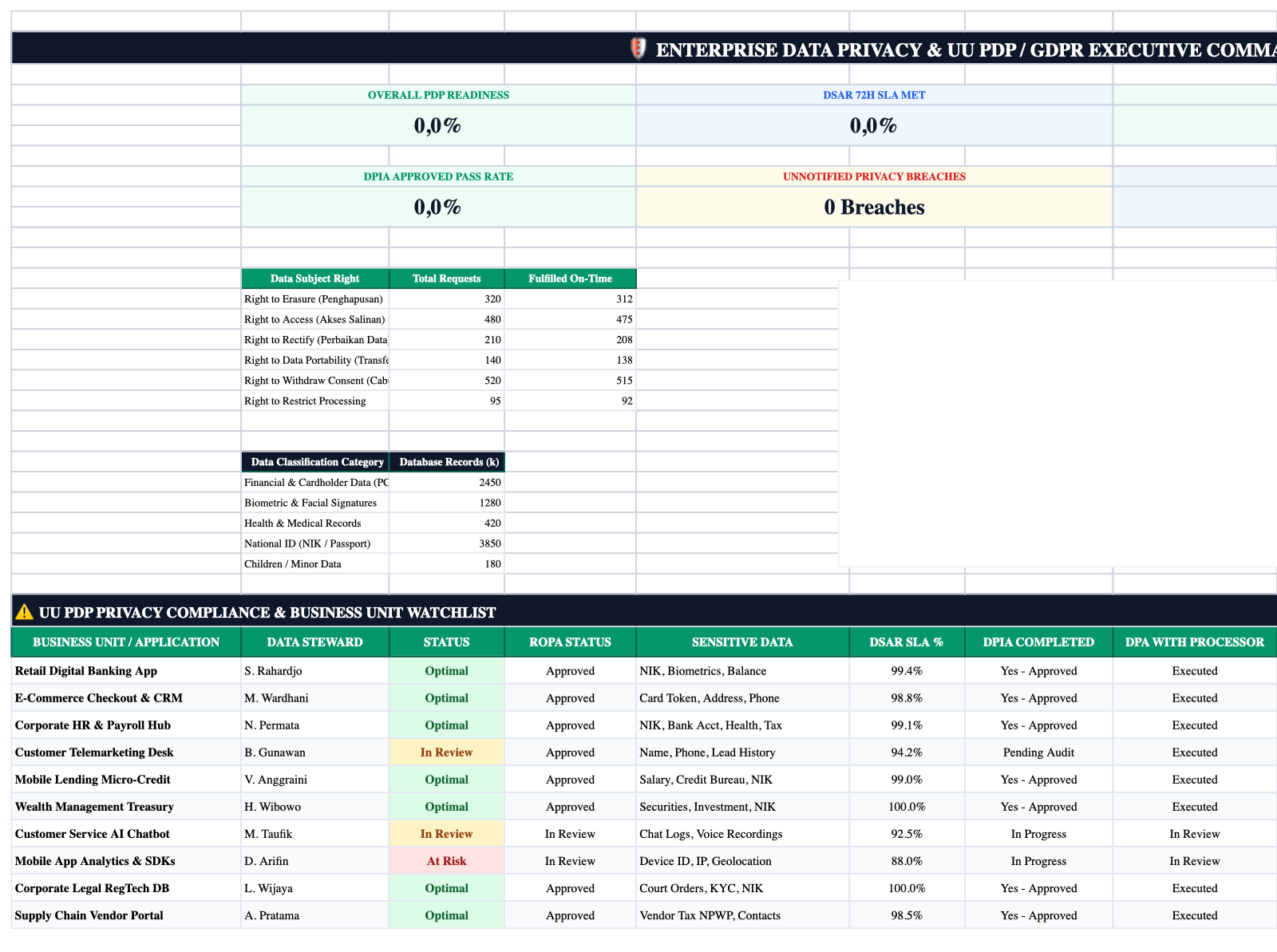This screenshot has width=1277, height=952.
Task: Click the 2450 value for Financial & Cardholder Data
Action: pos(447,482)
